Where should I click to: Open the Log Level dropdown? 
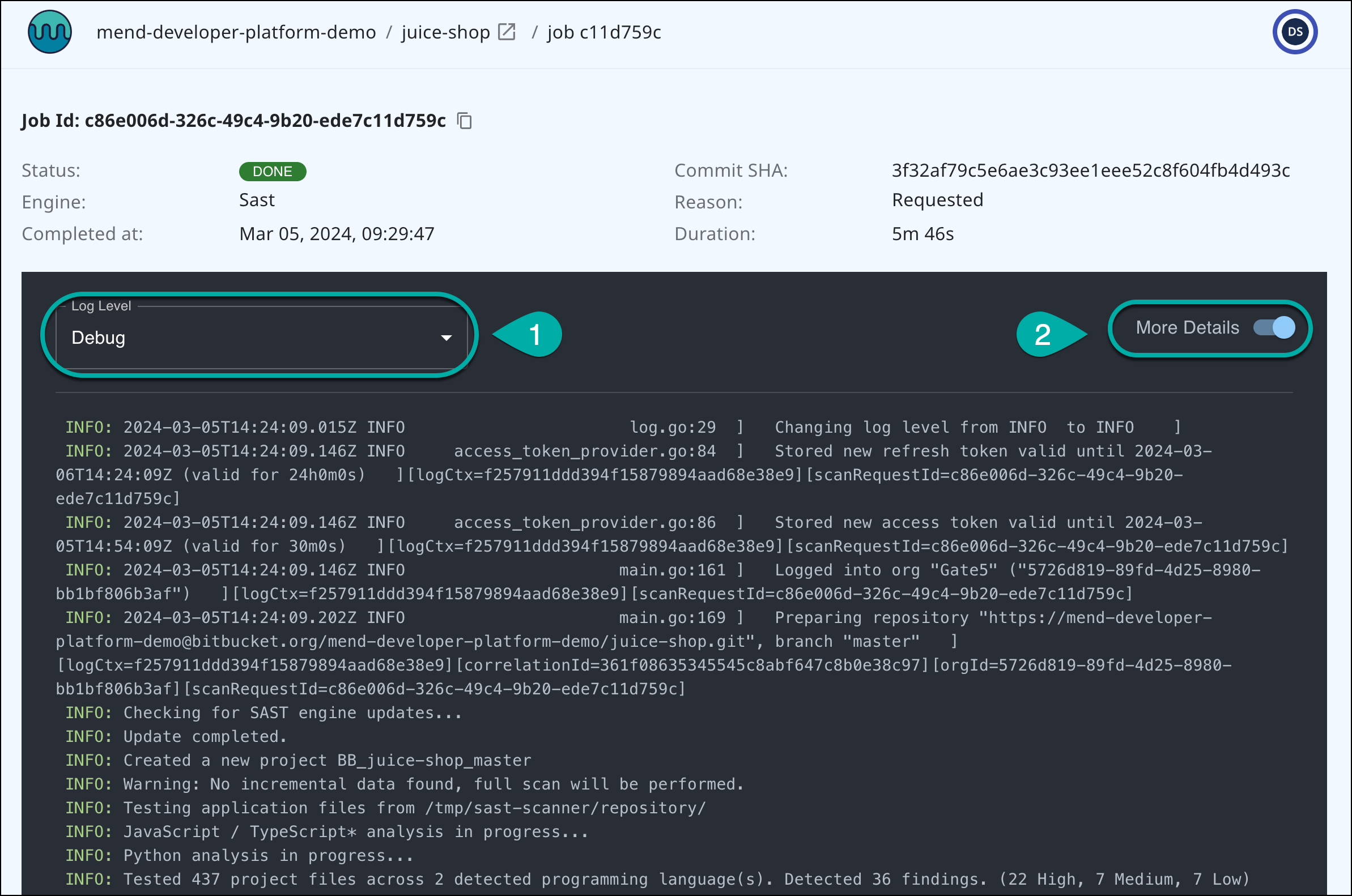click(x=261, y=338)
